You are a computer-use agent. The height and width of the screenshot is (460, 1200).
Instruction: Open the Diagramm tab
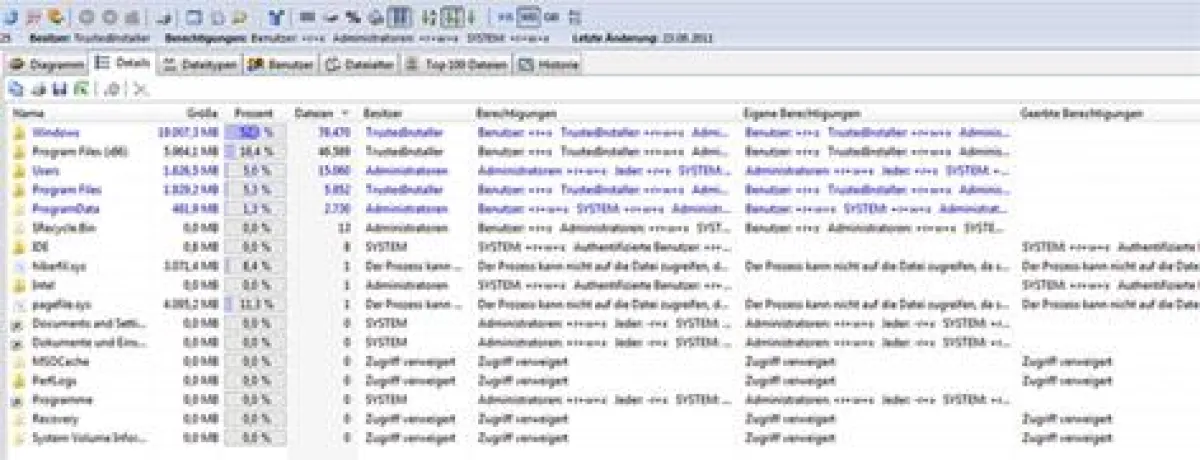pyautogui.click(x=47, y=64)
